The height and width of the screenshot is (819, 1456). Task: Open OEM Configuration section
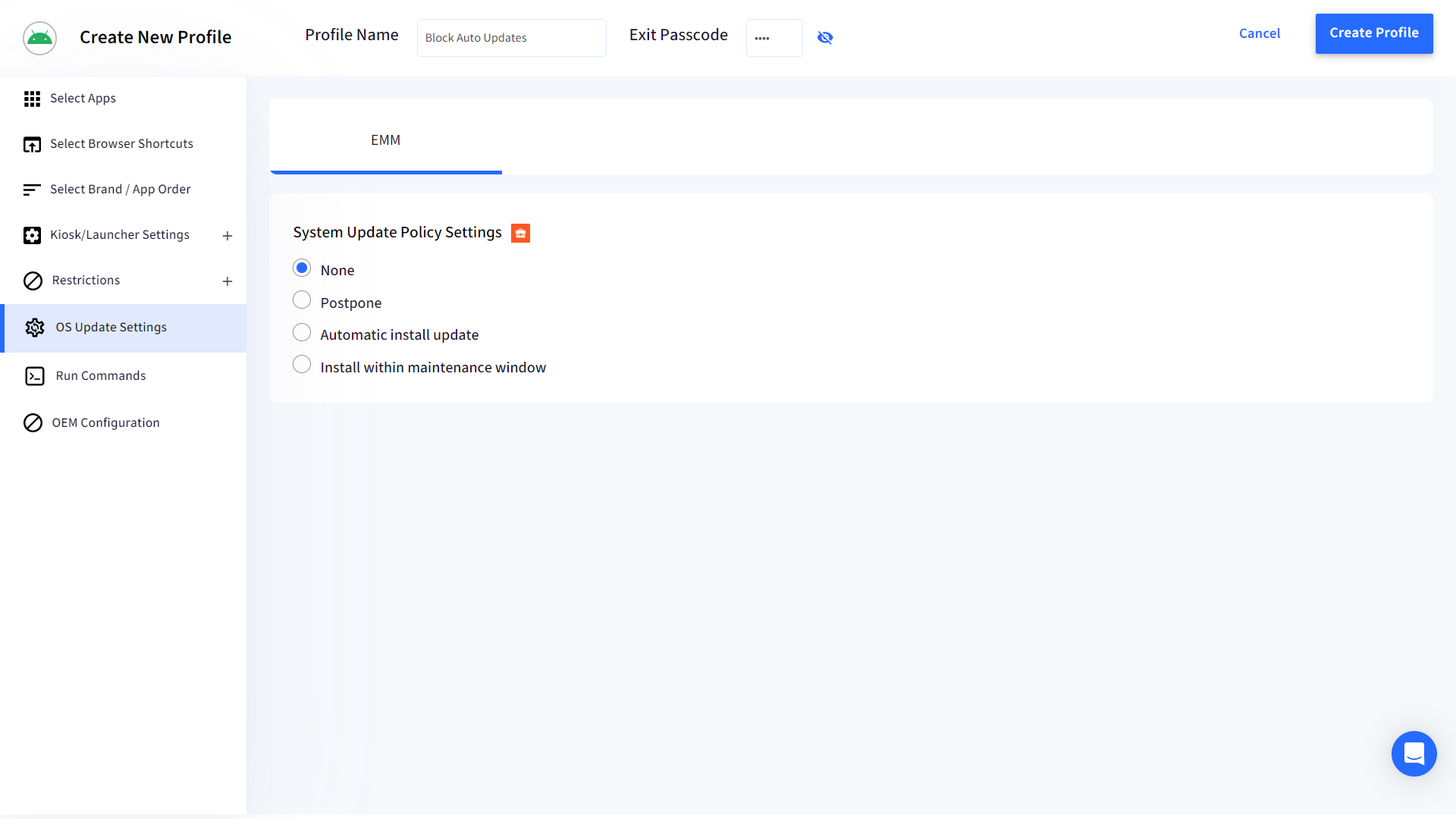pyautogui.click(x=123, y=422)
